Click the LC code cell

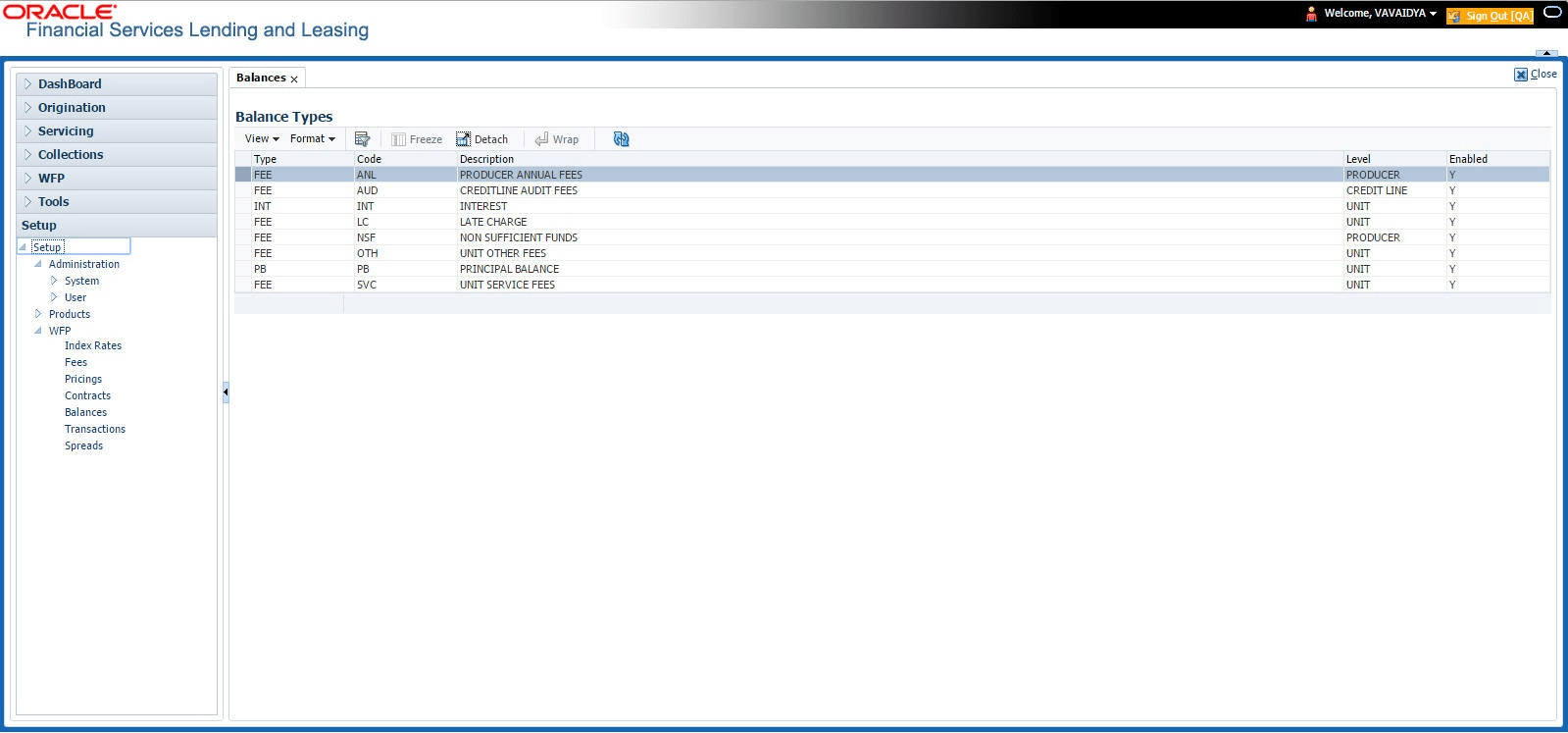click(x=405, y=222)
